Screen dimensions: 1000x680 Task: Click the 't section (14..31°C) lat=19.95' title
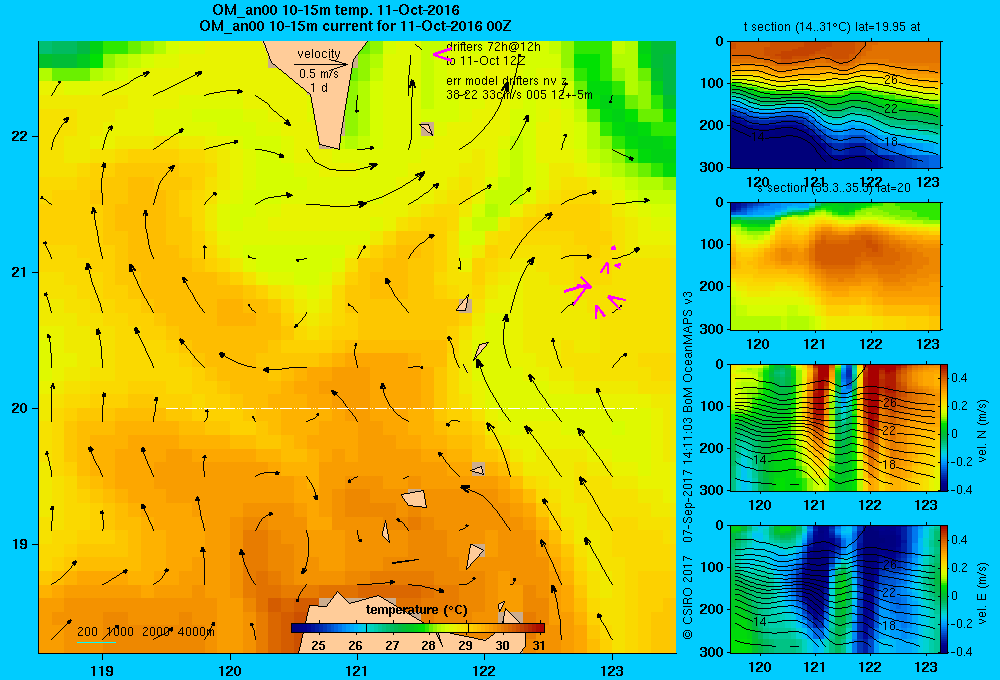pos(832,27)
